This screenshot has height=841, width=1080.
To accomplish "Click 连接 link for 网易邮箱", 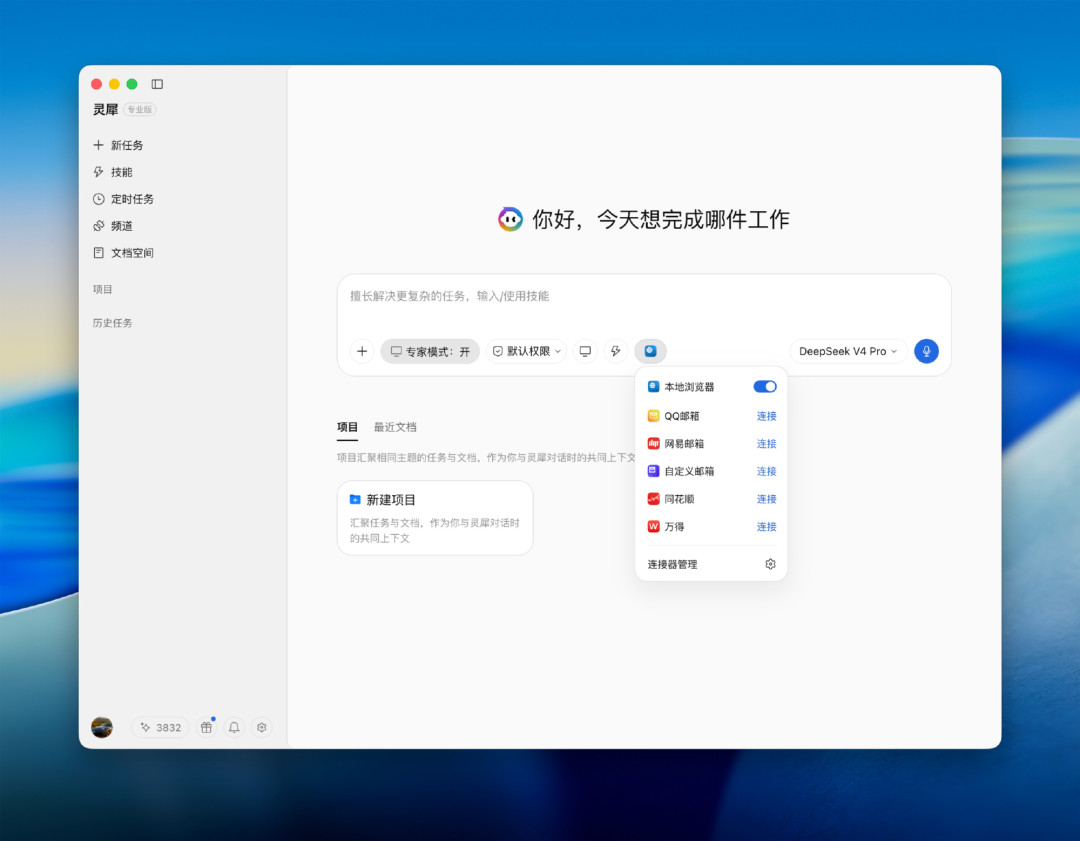I will coord(767,444).
